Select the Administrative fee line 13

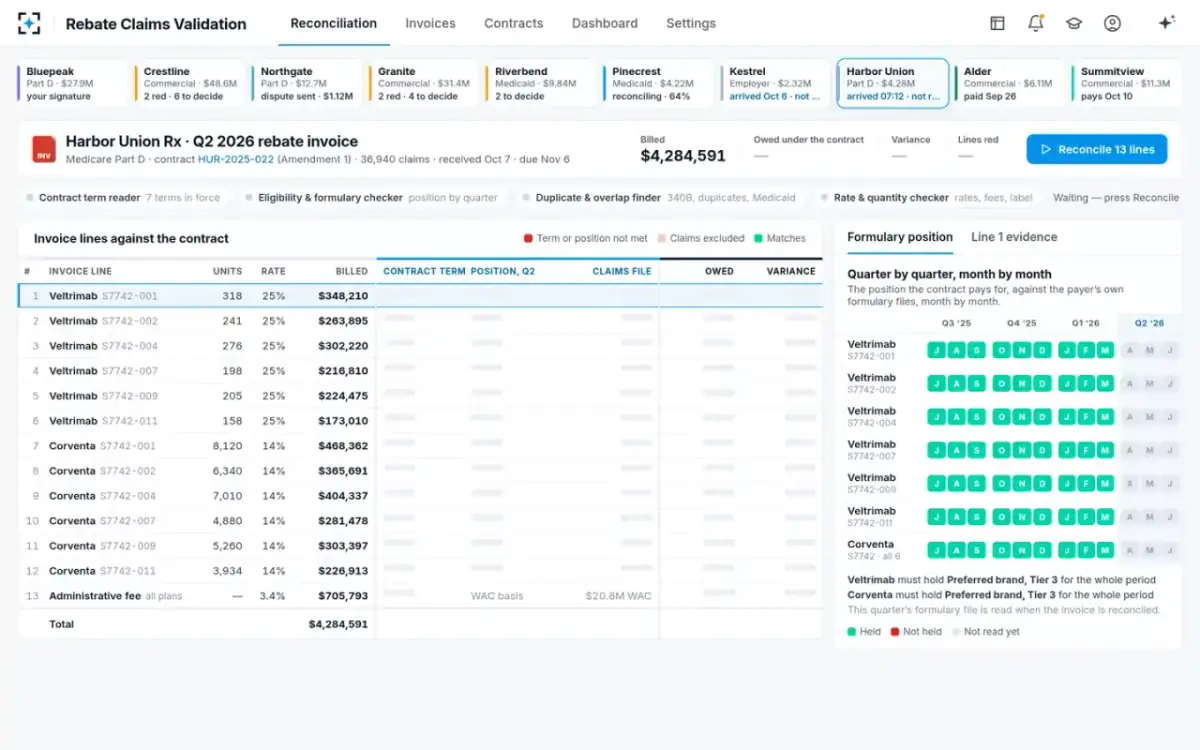pos(420,596)
